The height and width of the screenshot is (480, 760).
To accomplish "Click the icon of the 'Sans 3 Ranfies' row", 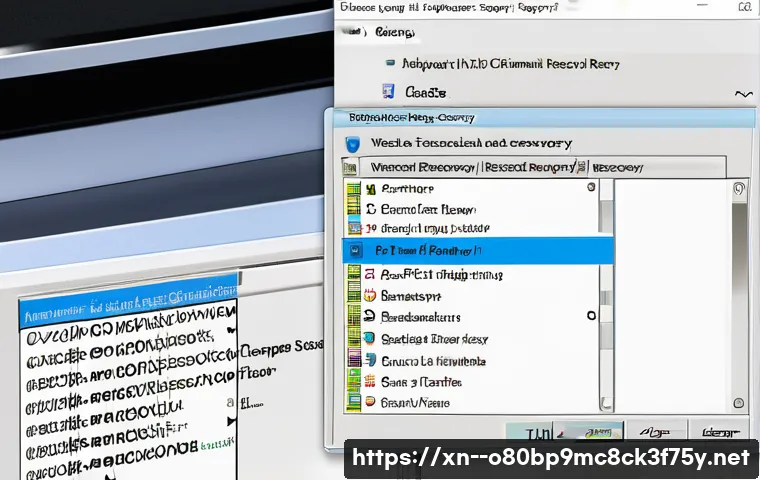I will (370, 381).
